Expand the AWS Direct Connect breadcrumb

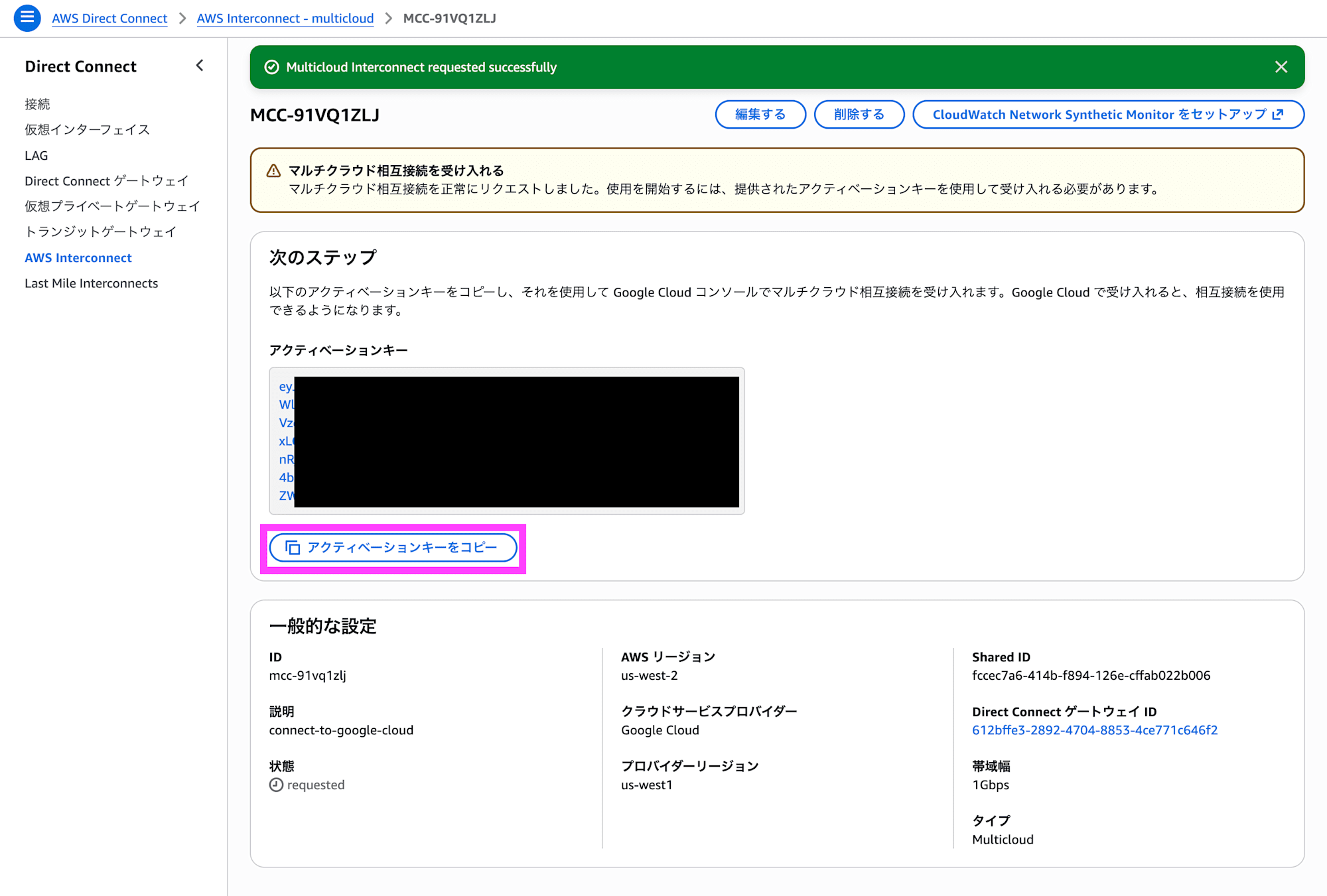tap(109, 18)
